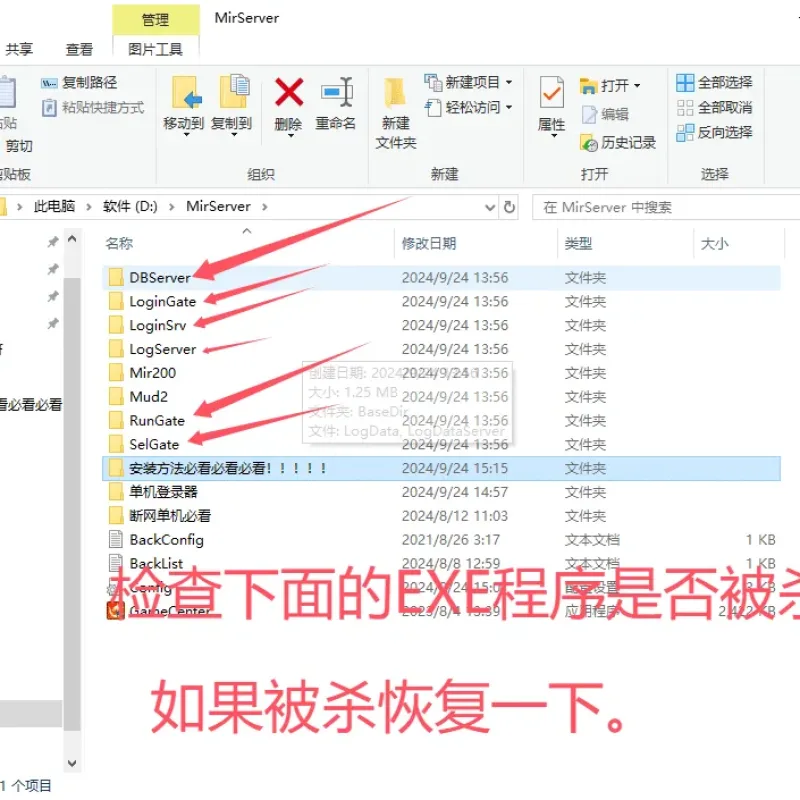
Task: Open the 删除 dropdown arrow
Action: 290,135
